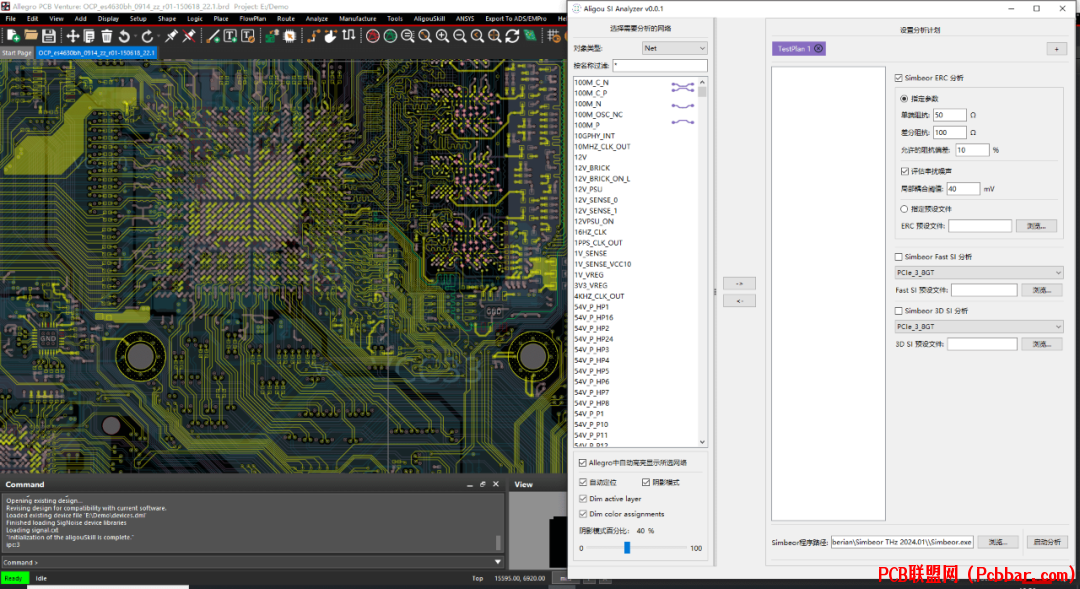Image resolution: width=1080 pixels, height=589 pixels.
Task: Undo the last action in Allegro
Action: pos(124,36)
